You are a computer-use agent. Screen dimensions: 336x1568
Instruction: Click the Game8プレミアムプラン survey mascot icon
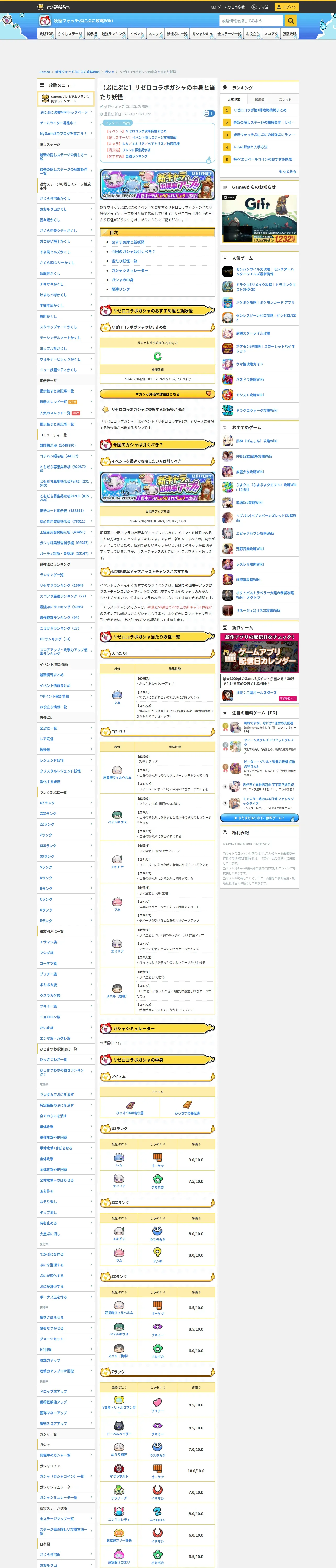(x=45, y=99)
